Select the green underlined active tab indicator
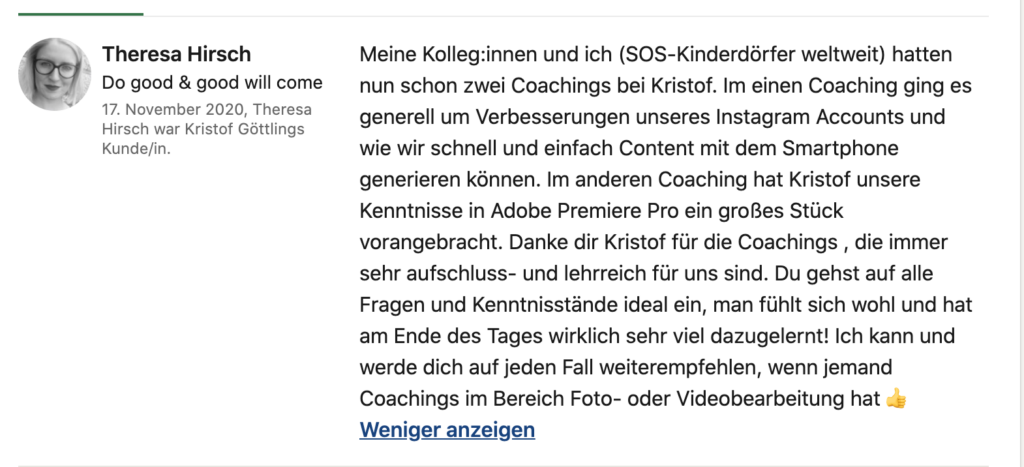The width and height of the screenshot is (1024, 467). 80,14
